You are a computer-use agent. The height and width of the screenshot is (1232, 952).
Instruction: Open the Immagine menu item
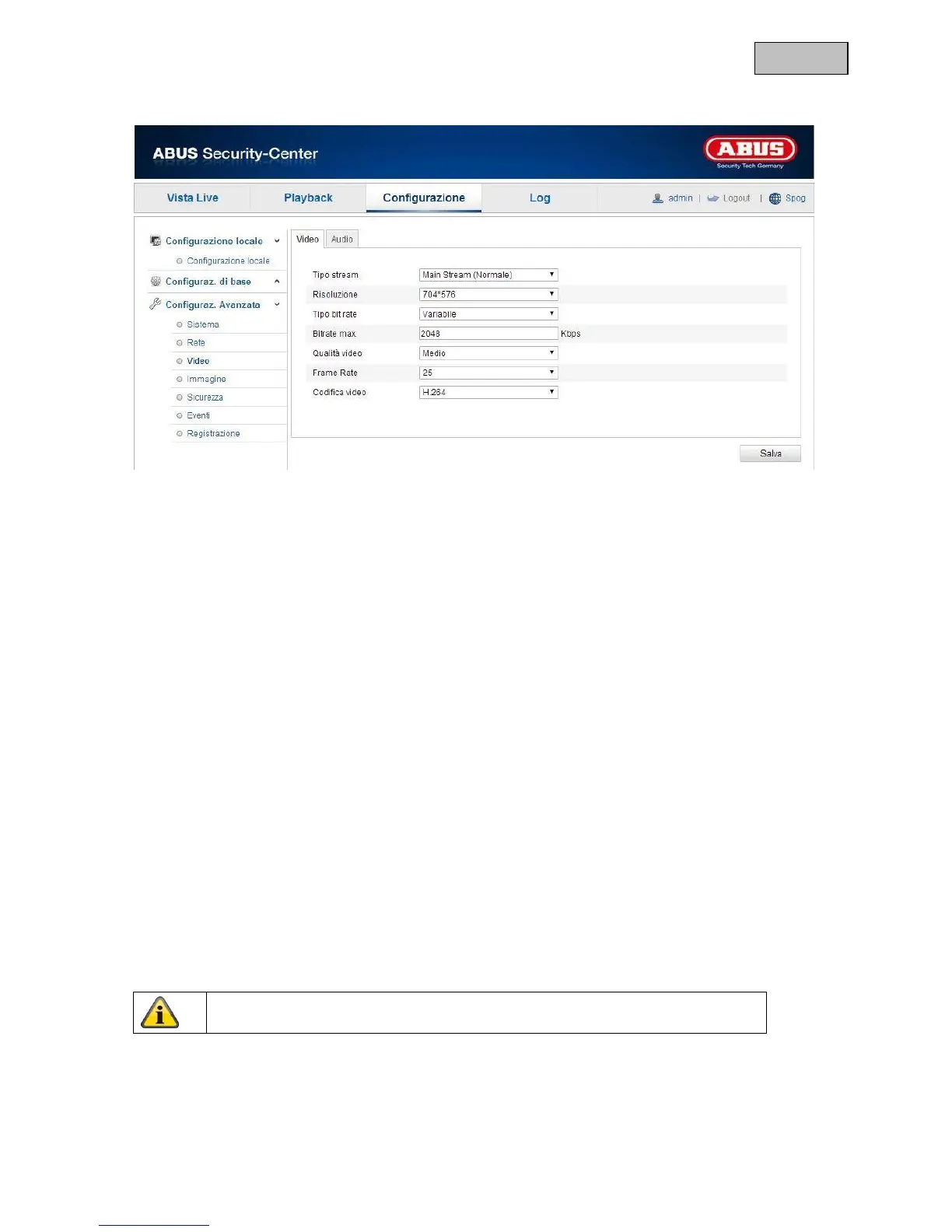[x=206, y=379]
